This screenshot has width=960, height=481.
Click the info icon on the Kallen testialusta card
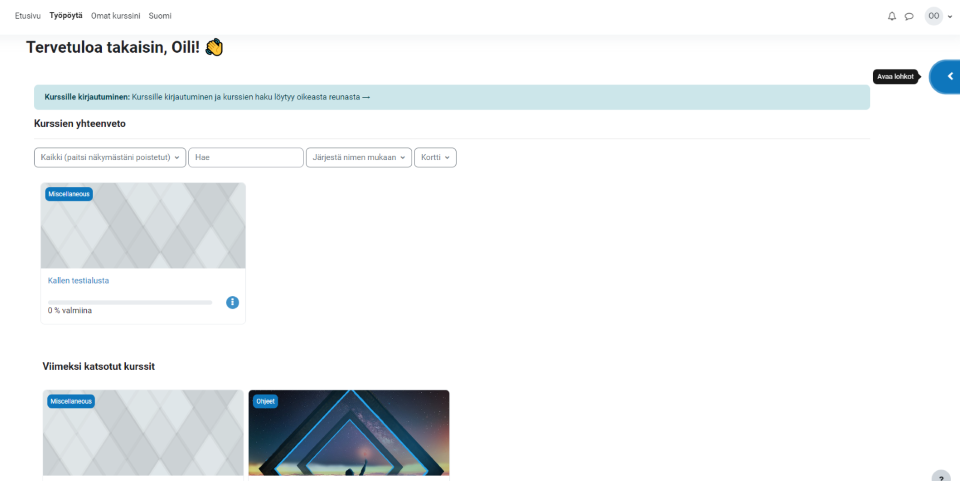pos(233,302)
